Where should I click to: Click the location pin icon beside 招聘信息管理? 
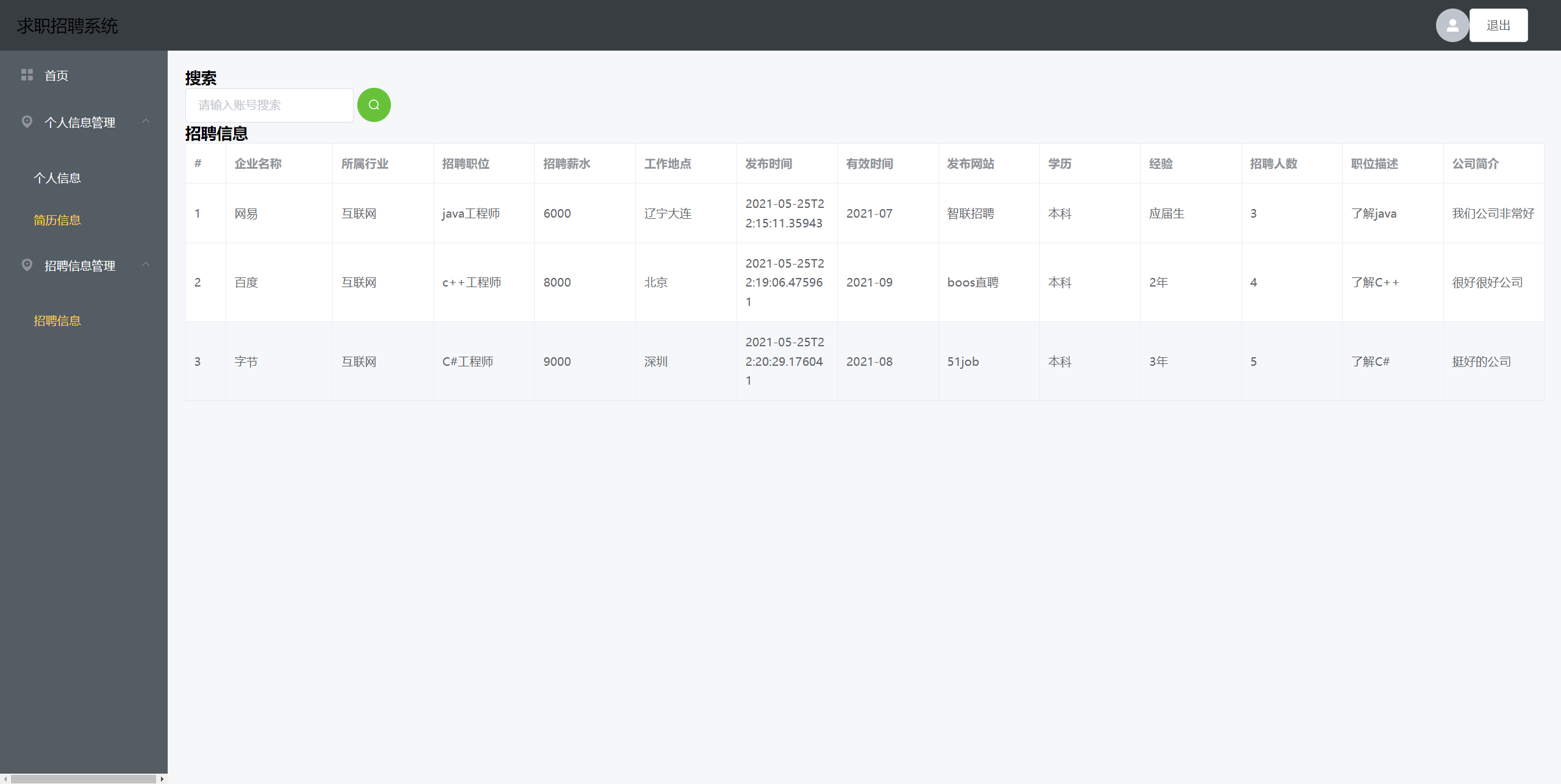tap(27, 265)
